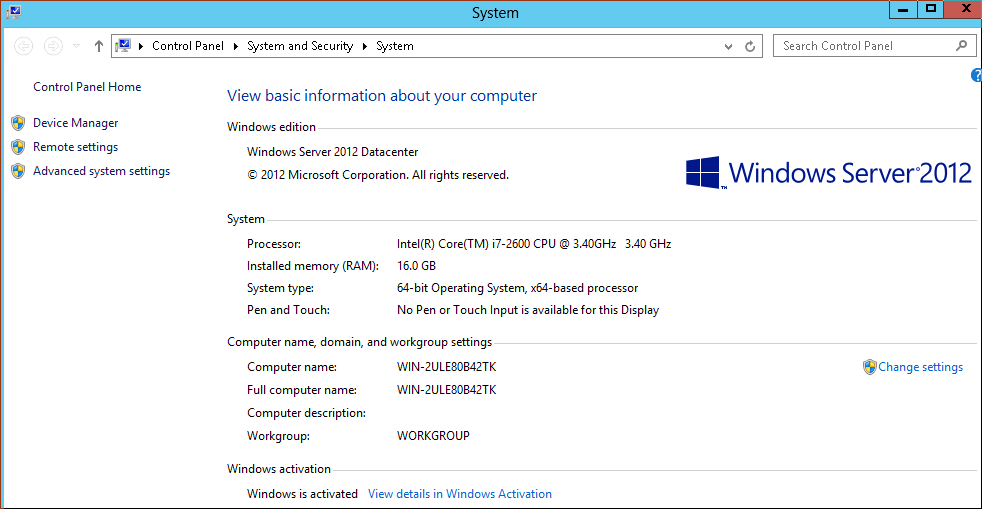
Task: Click the shield icon beside Device Manager
Action: [x=18, y=123]
